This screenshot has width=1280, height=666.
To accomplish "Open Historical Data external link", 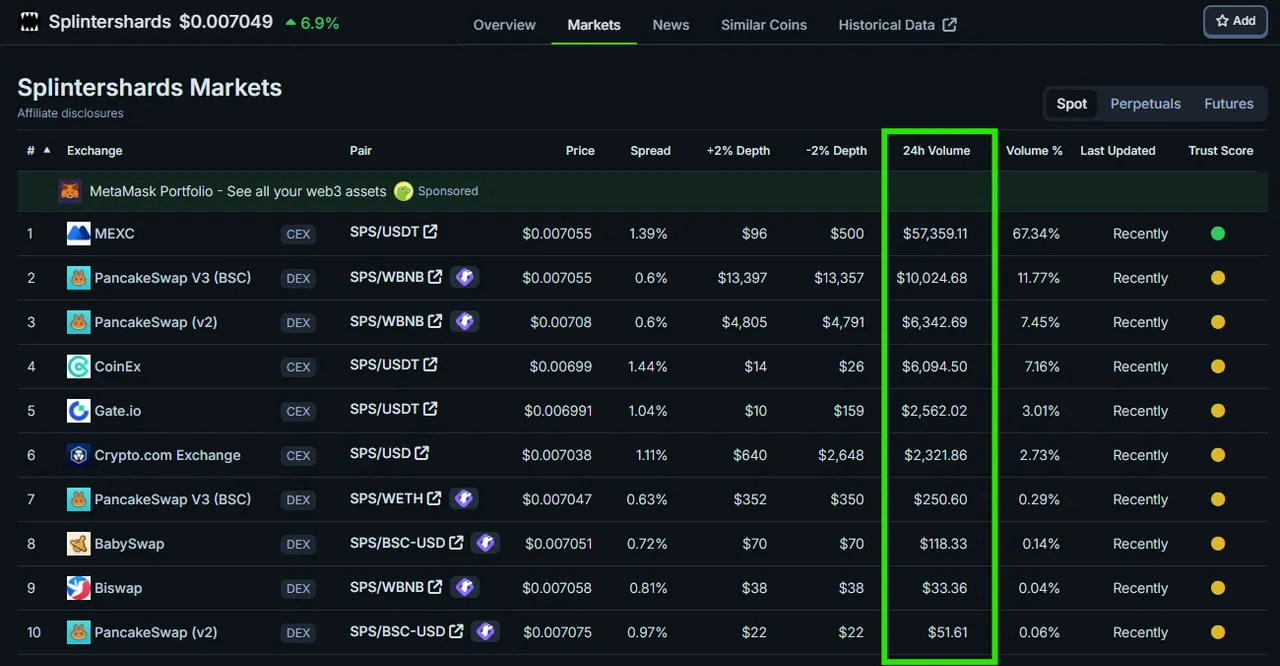I will tap(897, 25).
